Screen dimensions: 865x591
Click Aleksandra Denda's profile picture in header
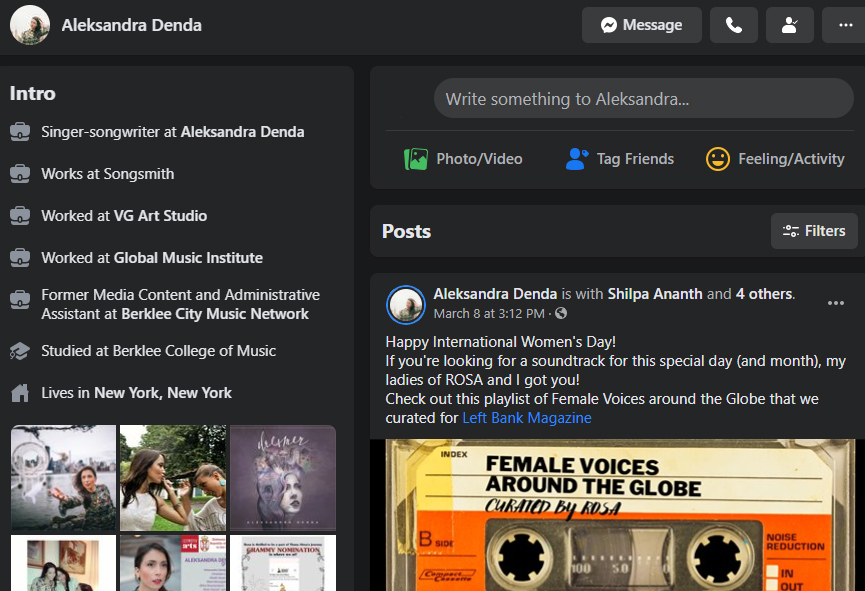30,26
